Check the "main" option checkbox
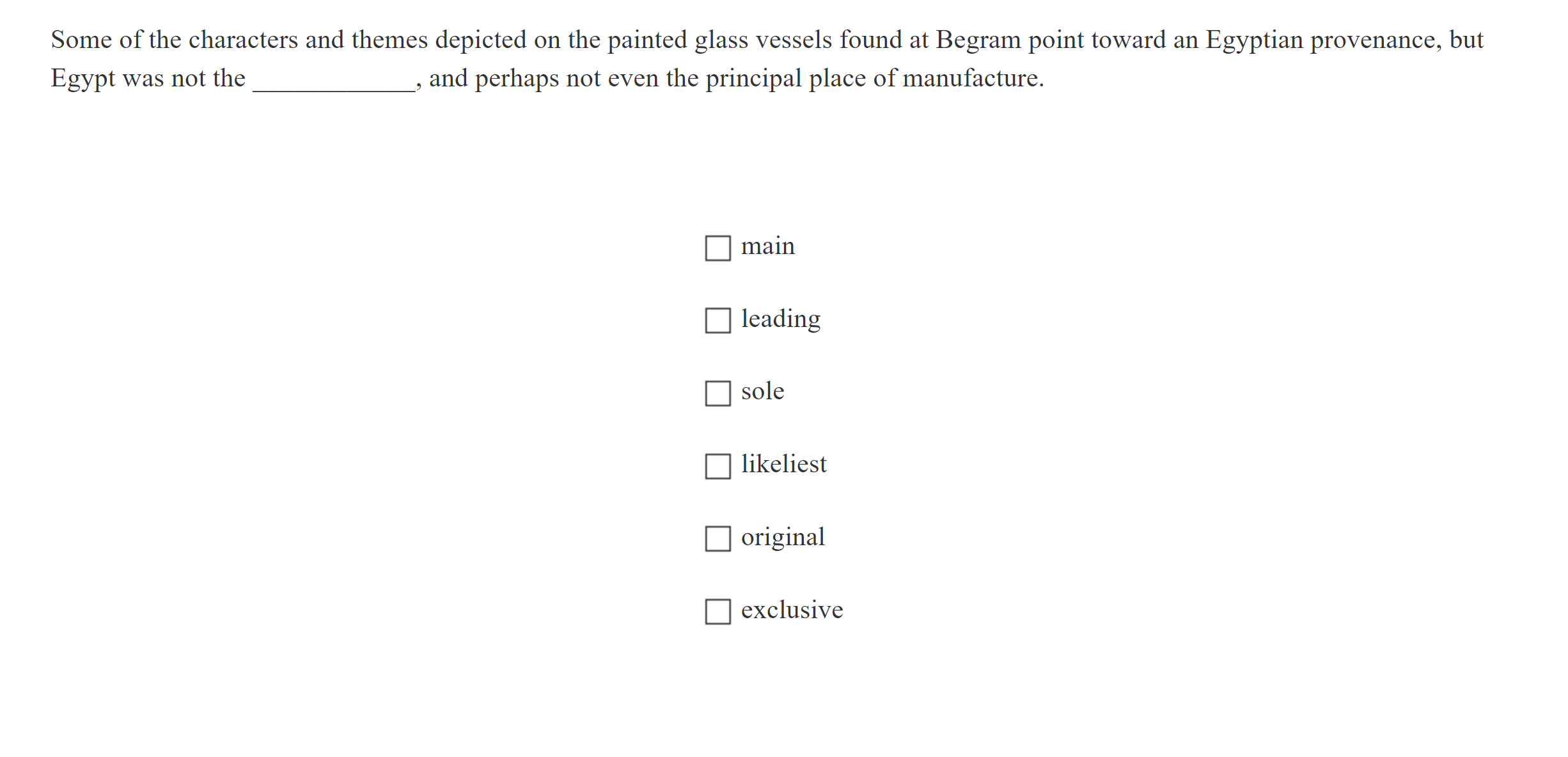The width and height of the screenshot is (1568, 757). [718, 248]
